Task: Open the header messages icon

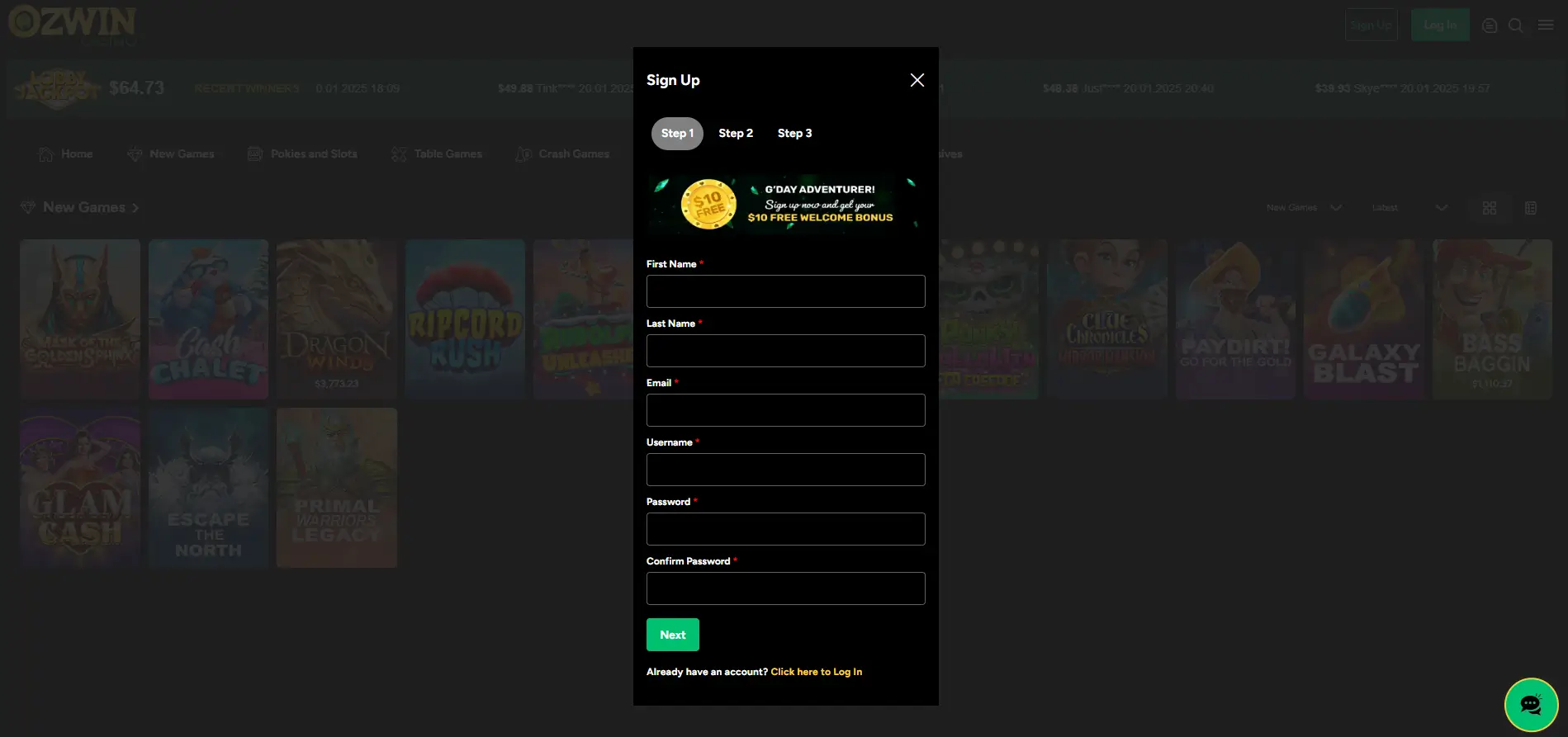Action: tap(1490, 26)
